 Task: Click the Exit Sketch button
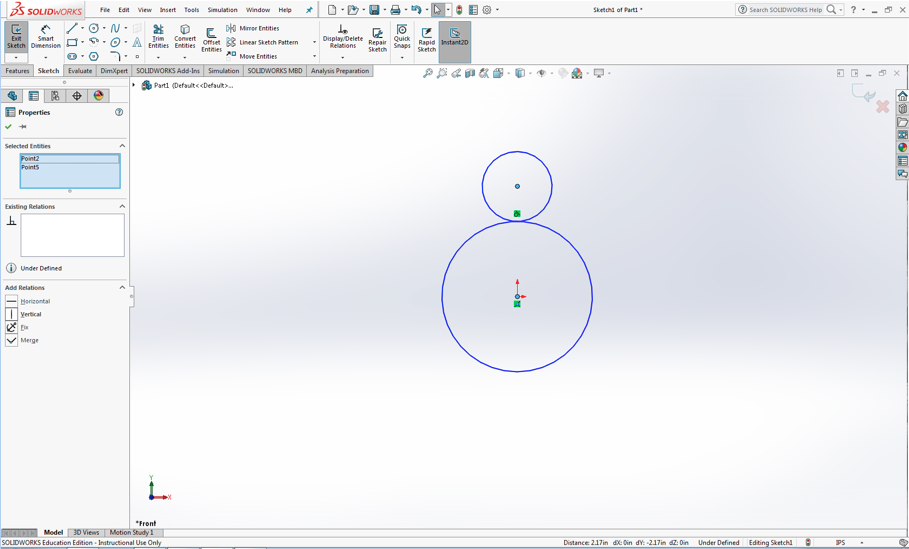(16, 38)
